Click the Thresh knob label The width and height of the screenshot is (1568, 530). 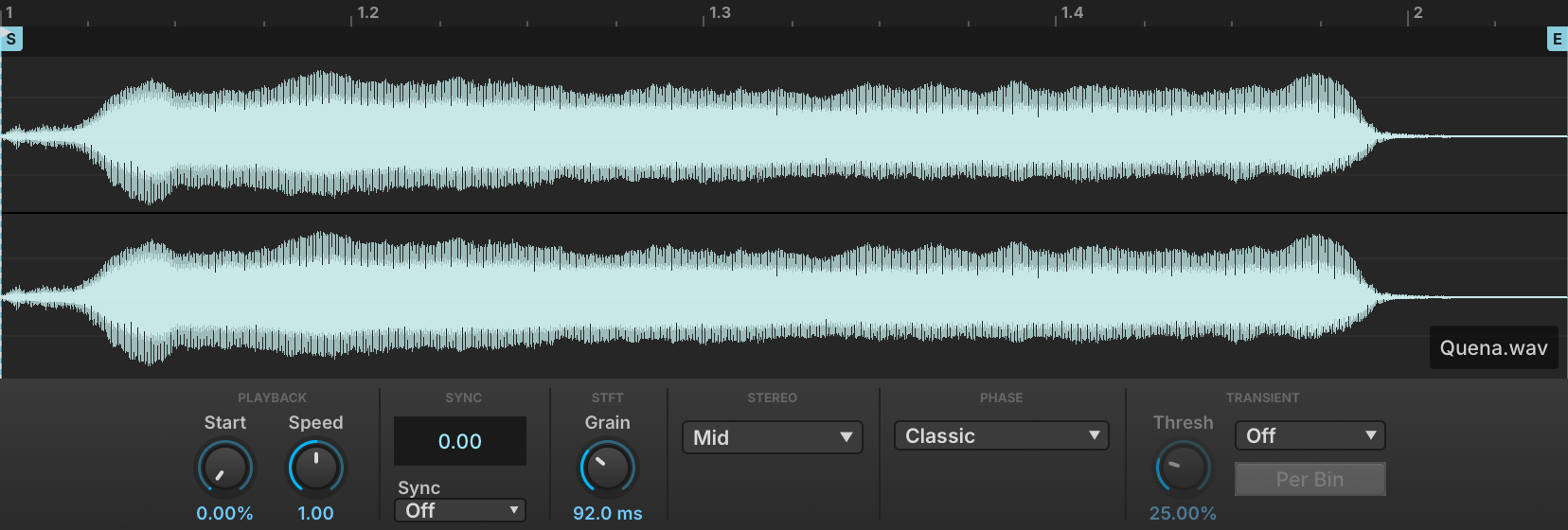[x=1184, y=422]
